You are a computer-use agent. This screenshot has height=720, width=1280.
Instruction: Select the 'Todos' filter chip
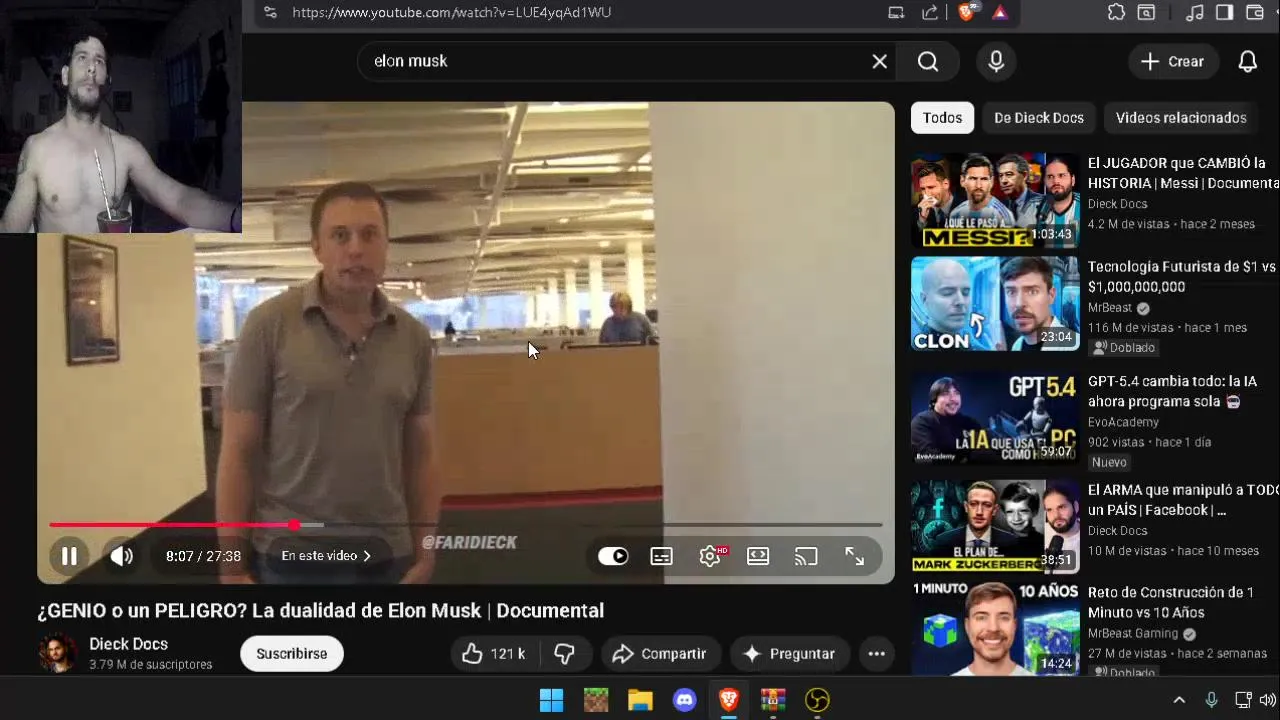[x=942, y=118]
